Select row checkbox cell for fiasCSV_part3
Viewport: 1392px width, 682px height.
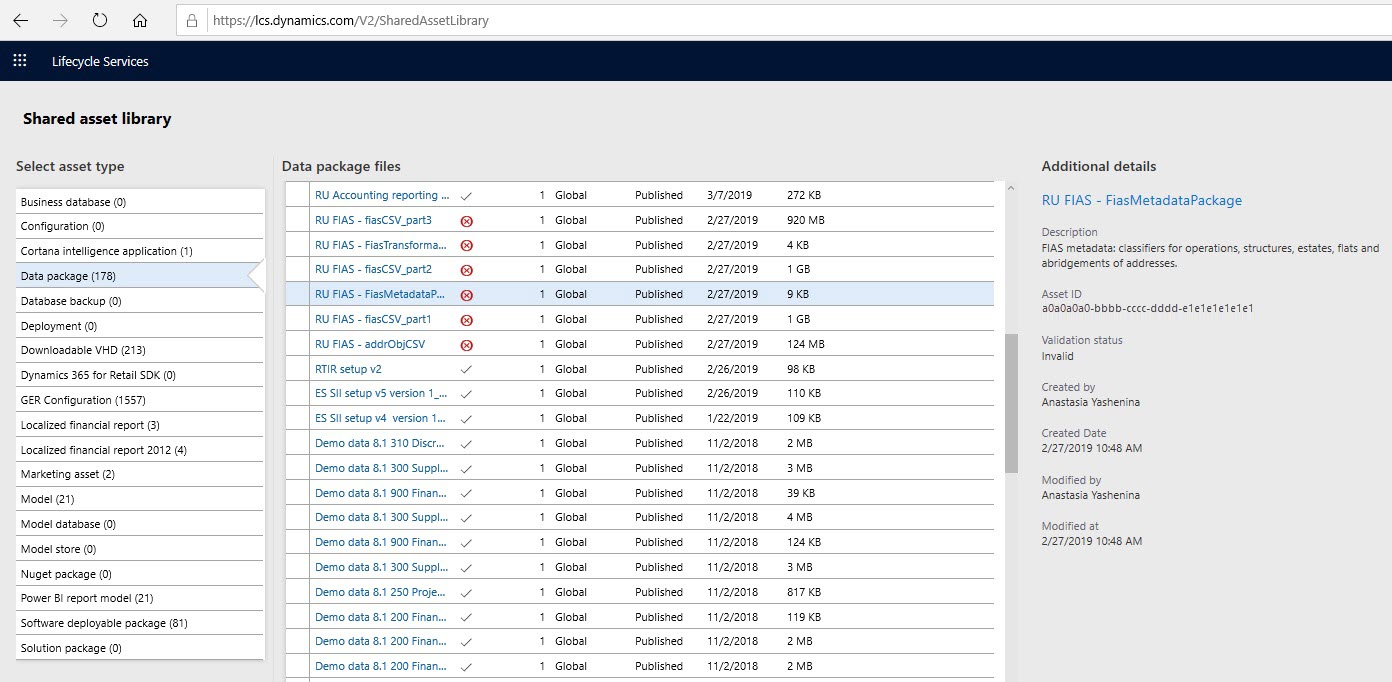pyautogui.click(x=297, y=220)
